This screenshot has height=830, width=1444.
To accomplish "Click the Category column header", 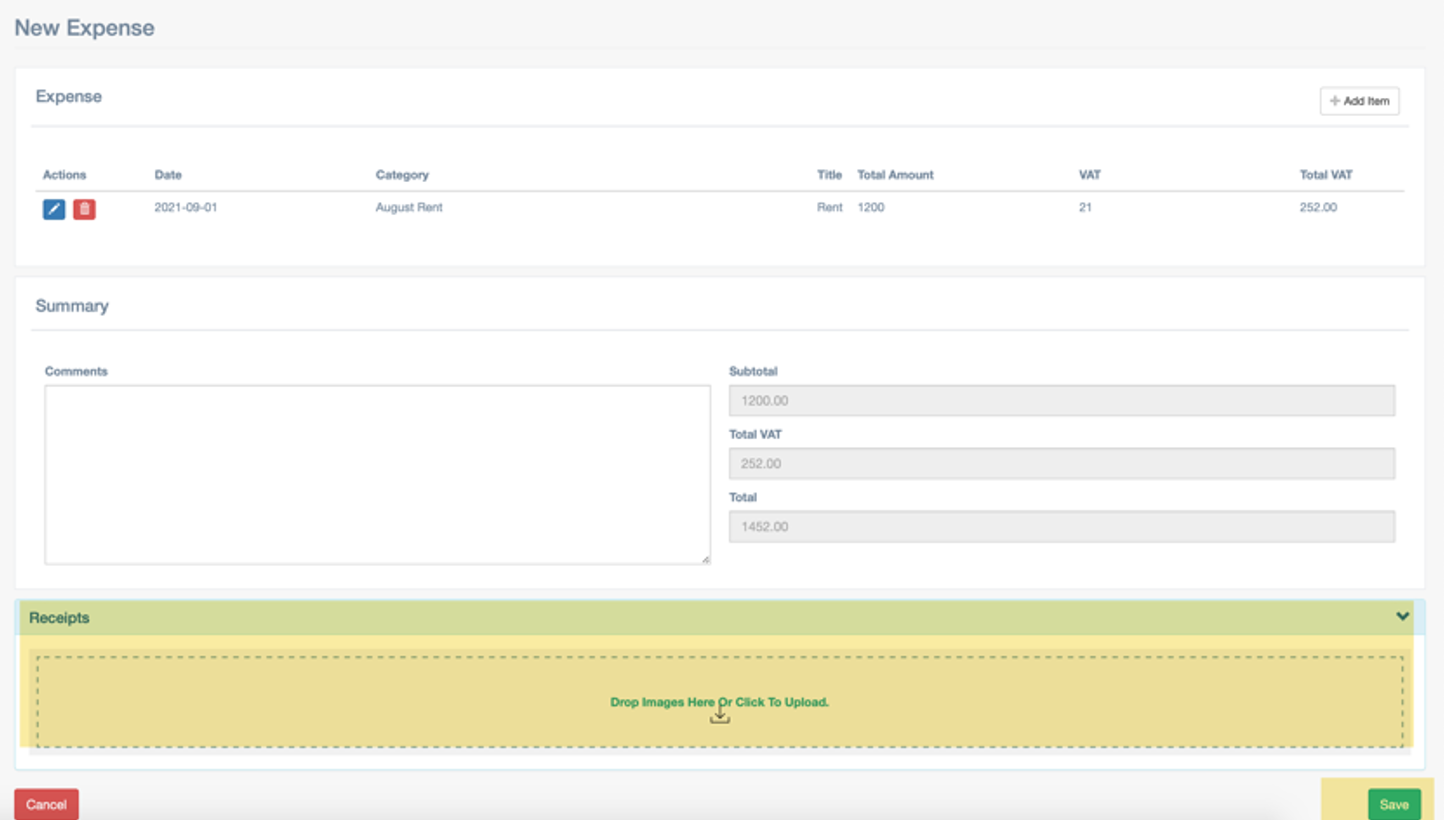I will coord(402,175).
